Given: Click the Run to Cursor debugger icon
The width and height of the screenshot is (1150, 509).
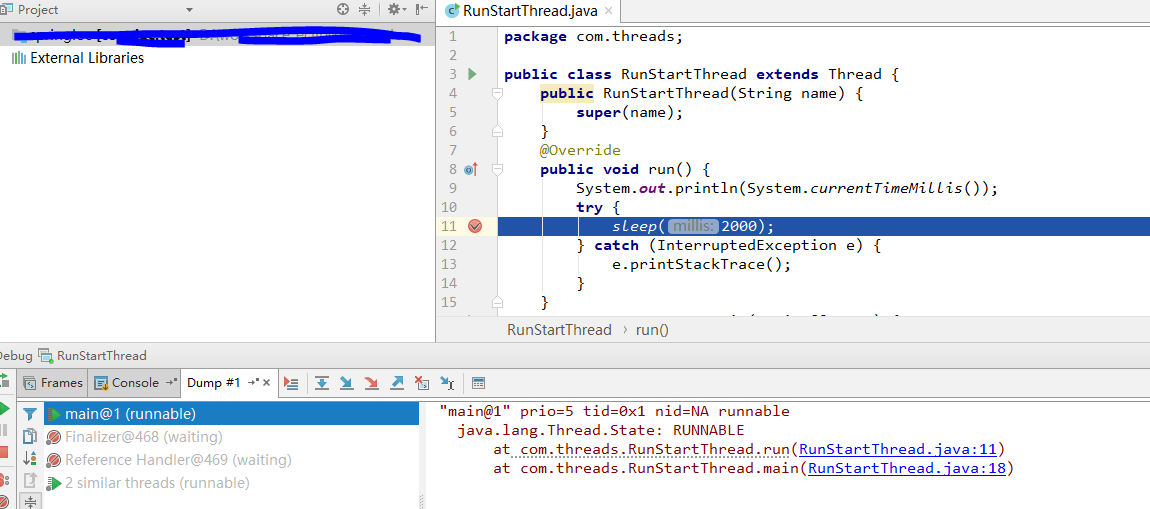Looking at the screenshot, I should (447, 383).
